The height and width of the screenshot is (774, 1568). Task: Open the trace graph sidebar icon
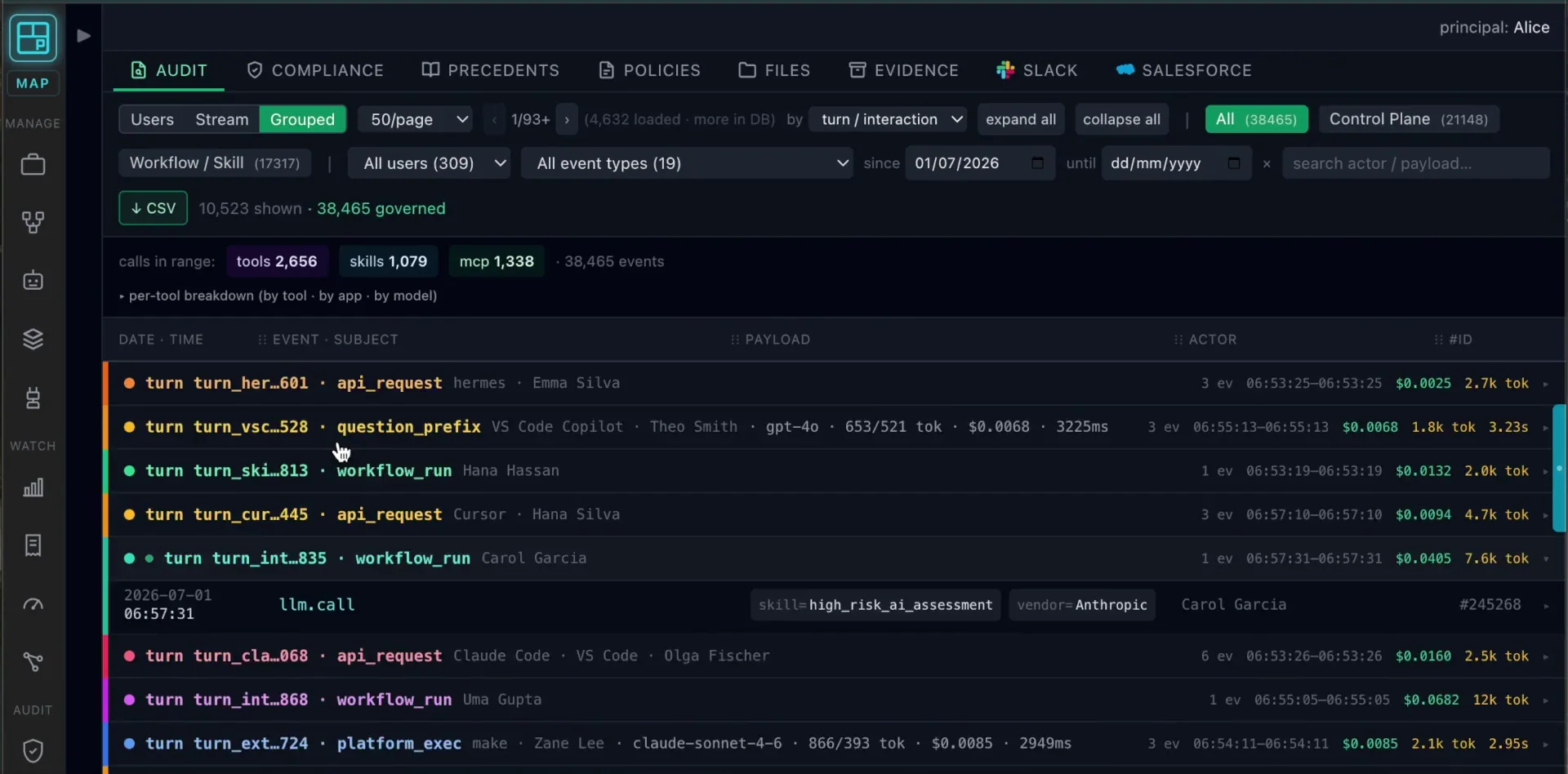point(33,662)
